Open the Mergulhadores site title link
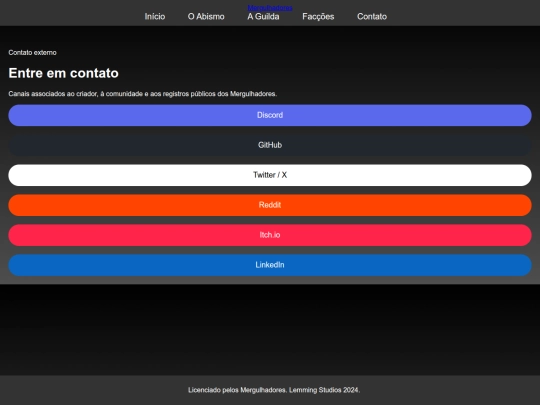540x405 pixels. pos(270,8)
